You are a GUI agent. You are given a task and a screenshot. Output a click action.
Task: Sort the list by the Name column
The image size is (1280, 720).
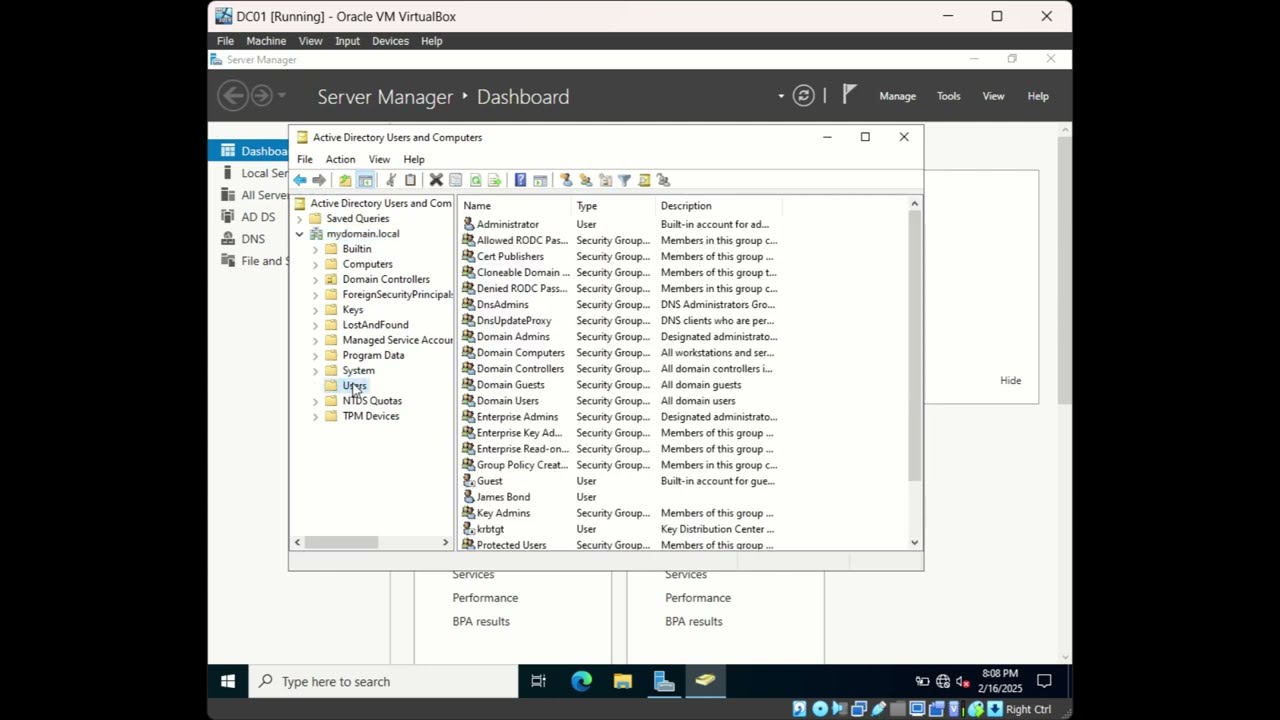pos(514,206)
